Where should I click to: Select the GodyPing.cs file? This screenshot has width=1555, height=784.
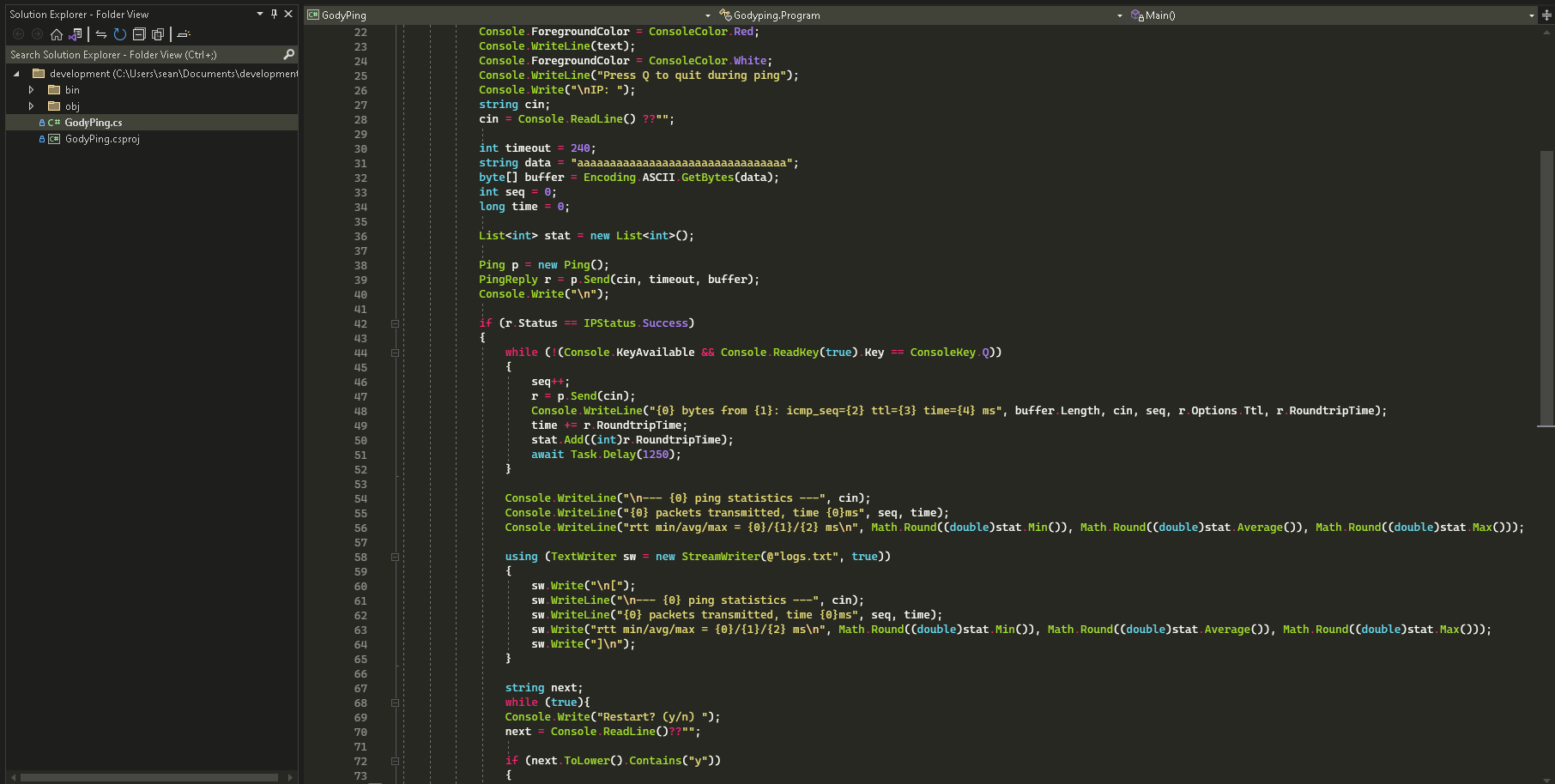pos(94,123)
